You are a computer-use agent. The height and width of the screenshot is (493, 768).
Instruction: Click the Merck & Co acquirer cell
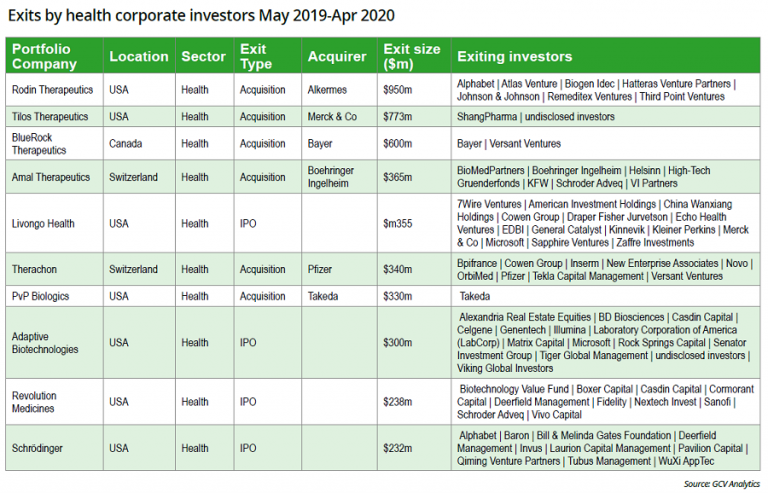pos(333,117)
